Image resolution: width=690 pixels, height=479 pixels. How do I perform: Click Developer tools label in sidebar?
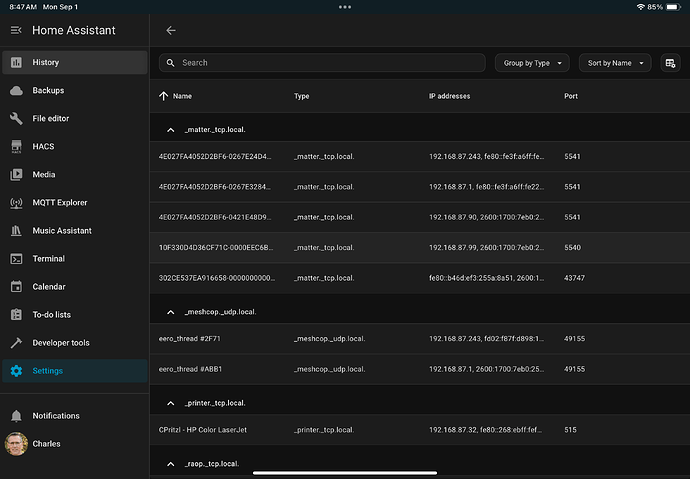pos(61,343)
